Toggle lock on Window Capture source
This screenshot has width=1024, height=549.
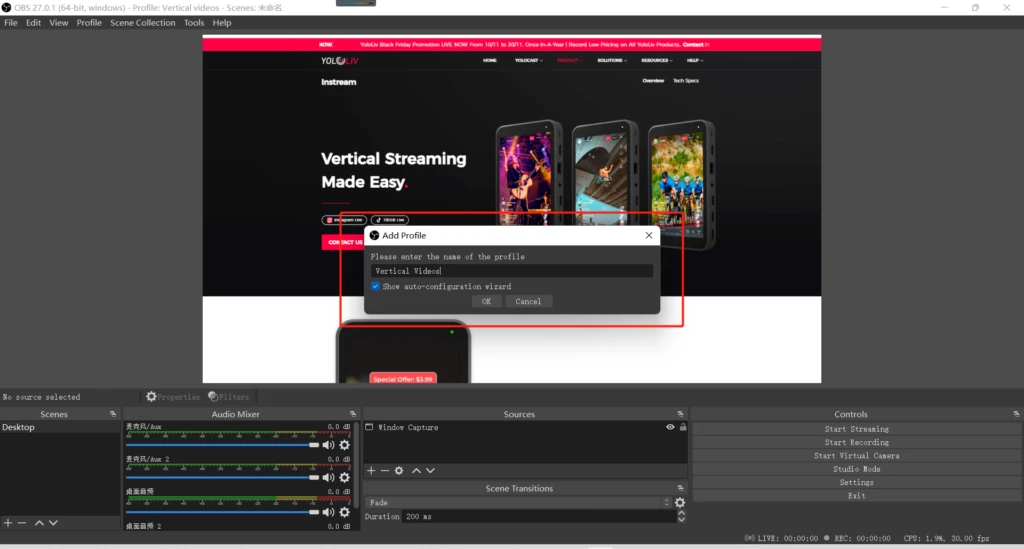[x=683, y=427]
